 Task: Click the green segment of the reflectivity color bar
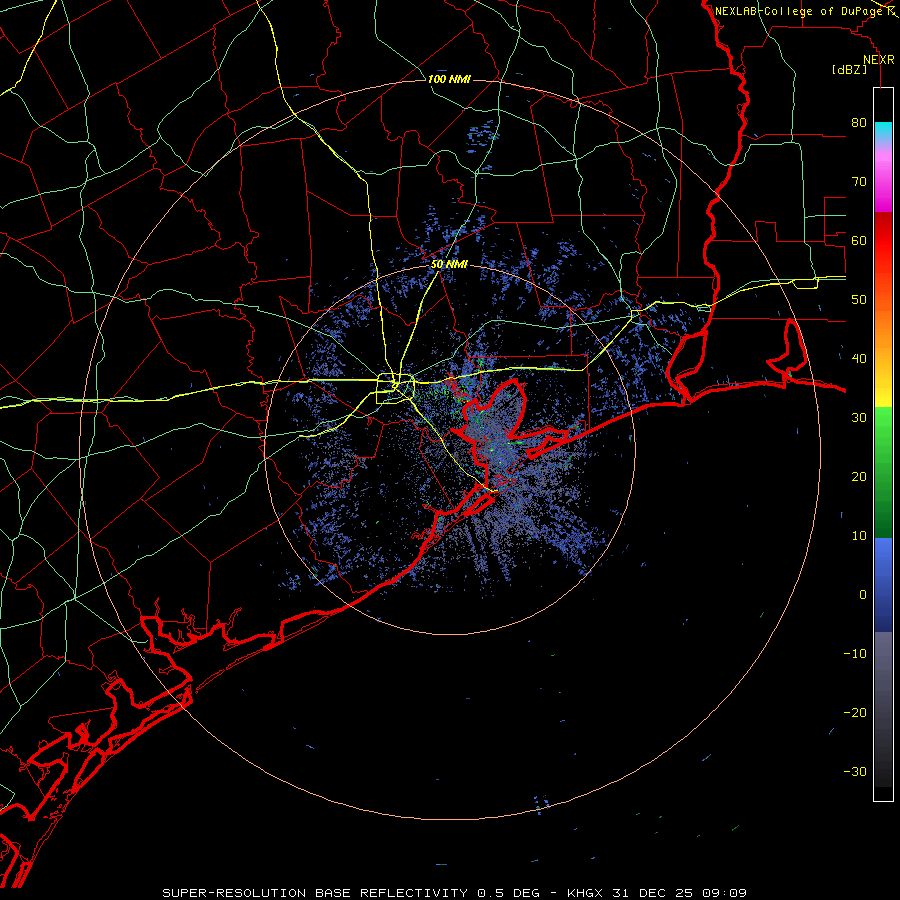click(x=883, y=472)
